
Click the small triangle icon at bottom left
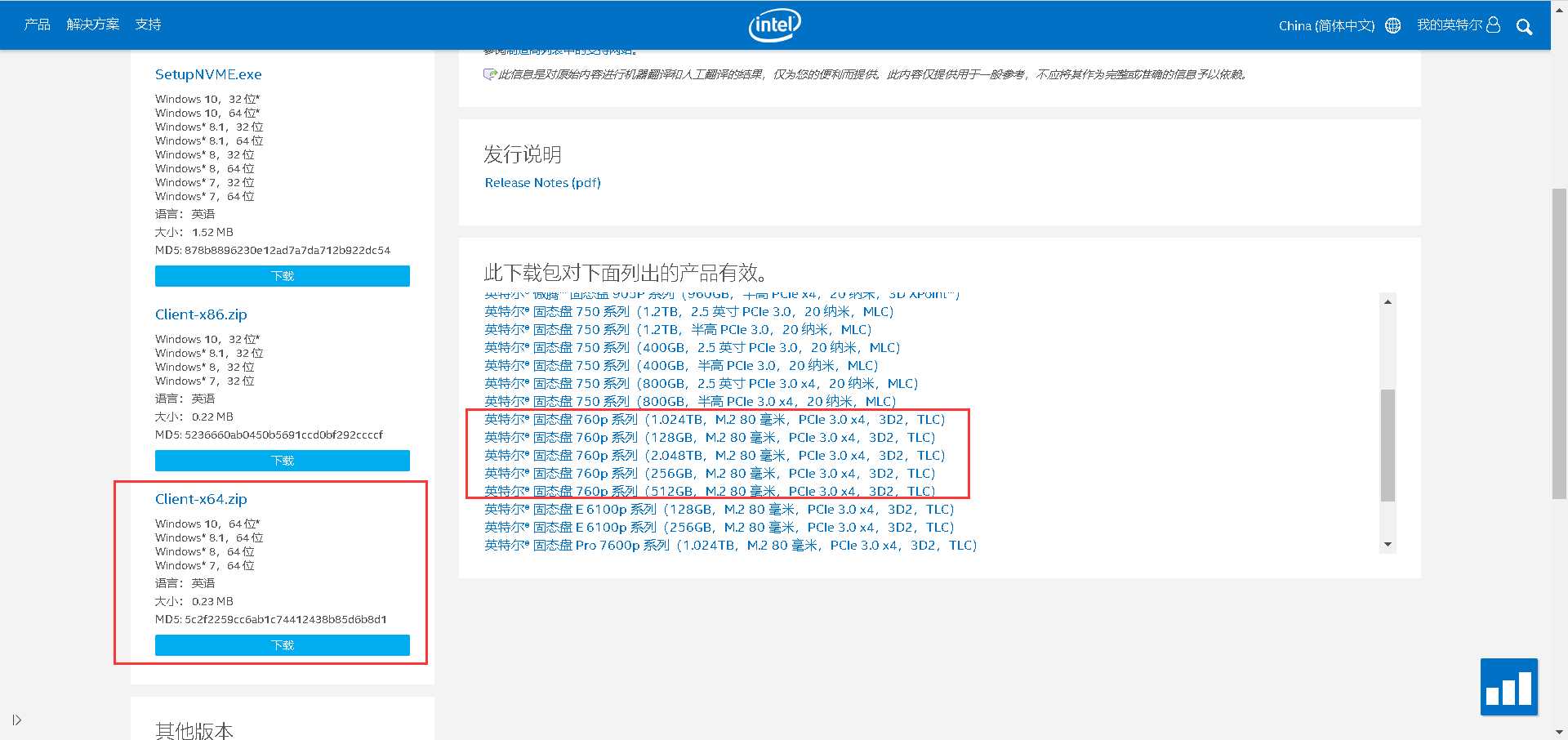tap(17, 720)
